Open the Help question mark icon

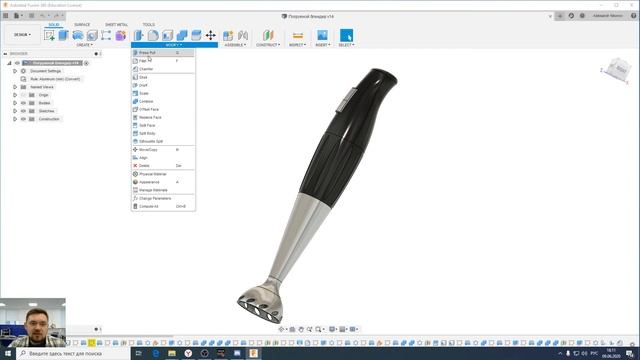click(633, 16)
